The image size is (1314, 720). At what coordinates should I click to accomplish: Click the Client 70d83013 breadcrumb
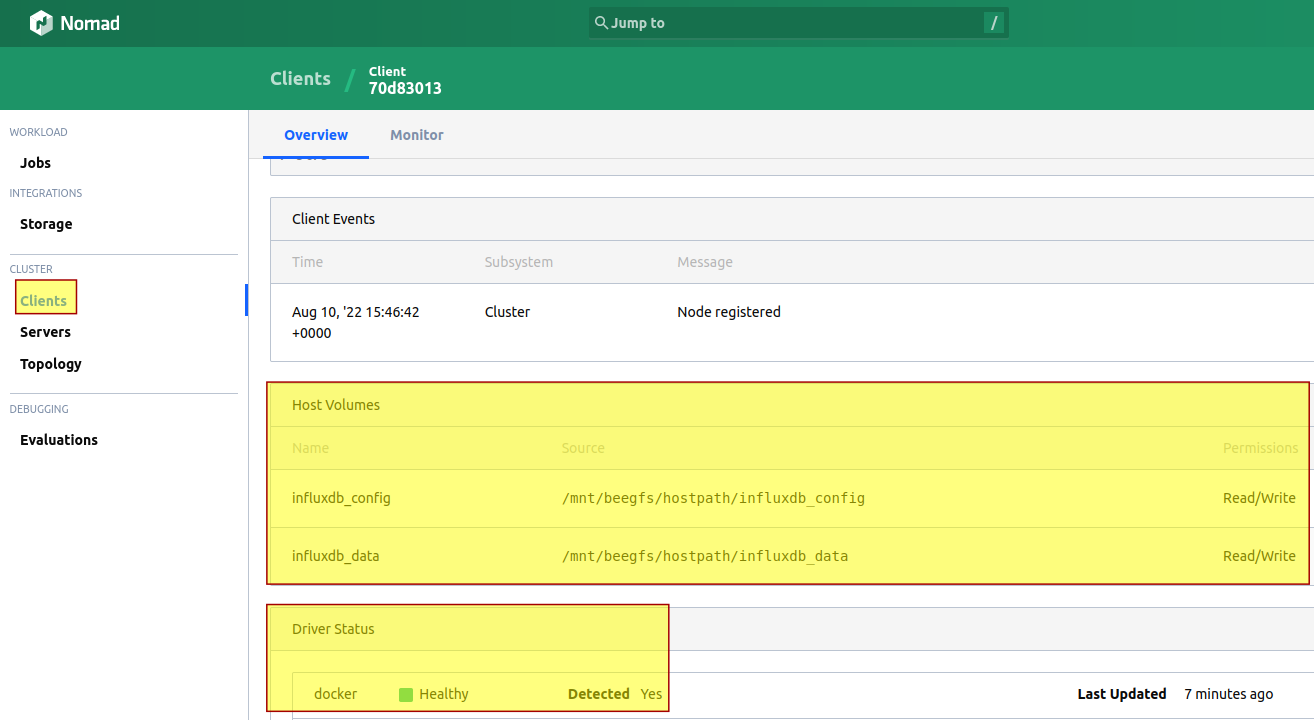(x=405, y=80)
